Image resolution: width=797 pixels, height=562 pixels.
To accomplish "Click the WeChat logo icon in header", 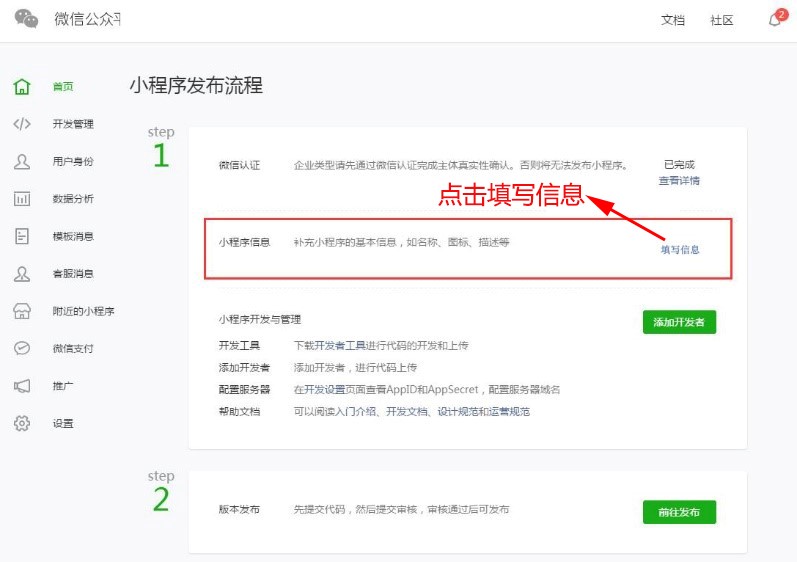I will (26, 19).
